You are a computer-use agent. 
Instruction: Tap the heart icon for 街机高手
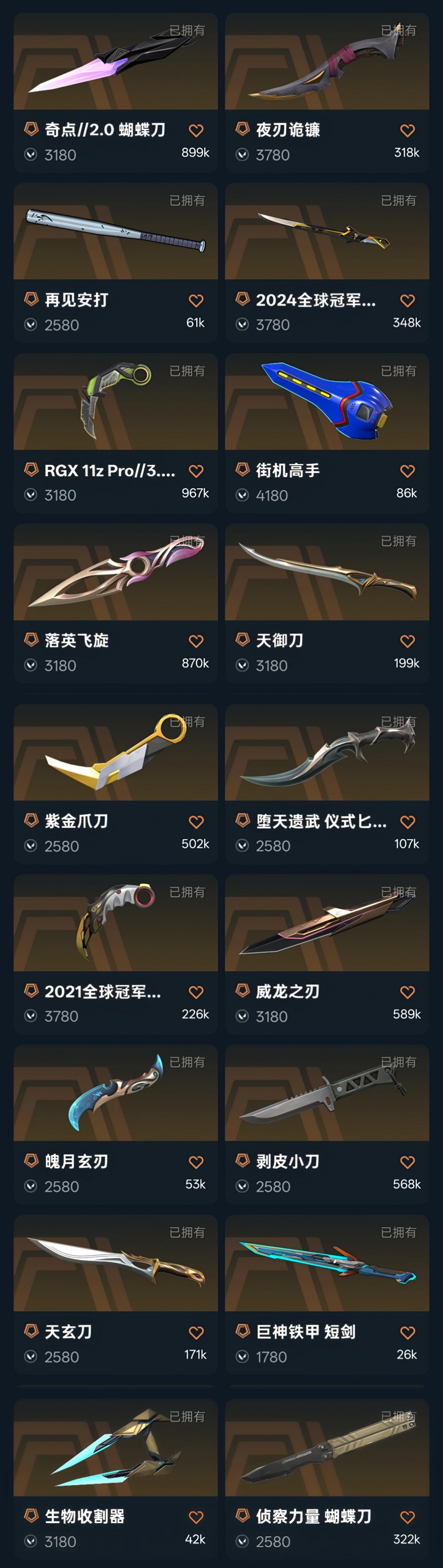coord(407,471)
